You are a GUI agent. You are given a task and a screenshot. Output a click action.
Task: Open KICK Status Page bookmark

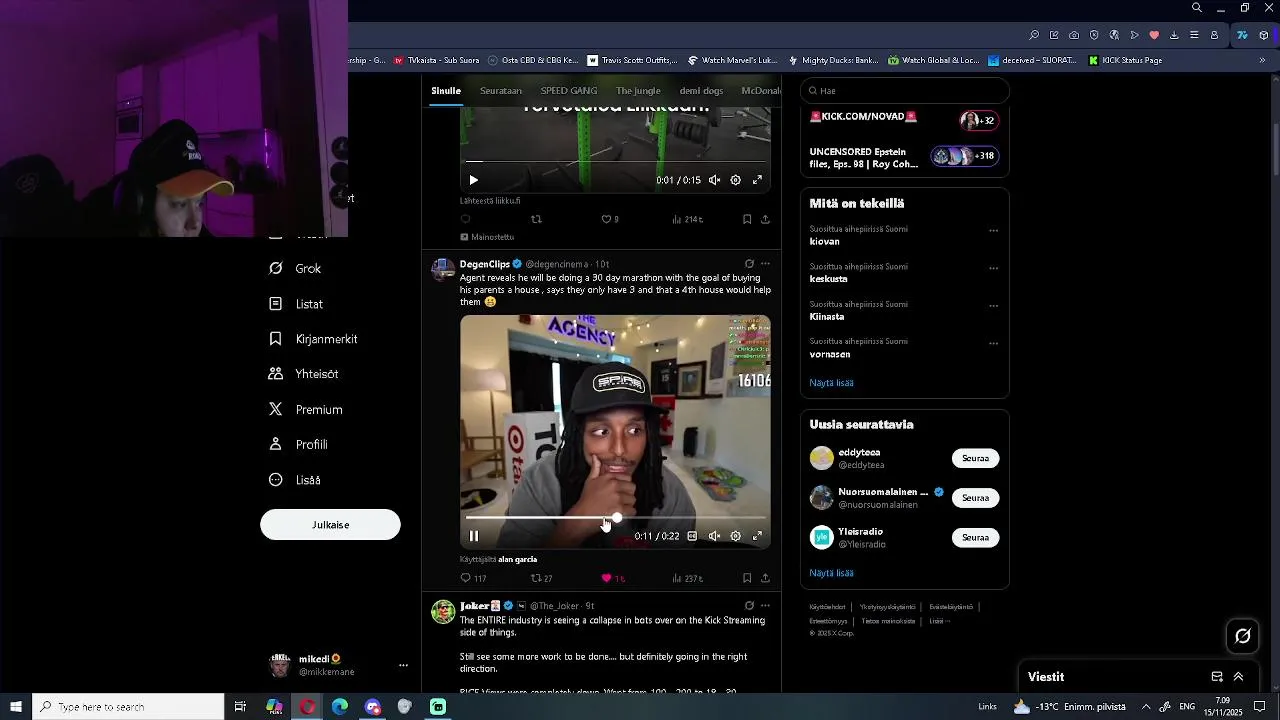pyautogui.click(x=1124, y=60)
